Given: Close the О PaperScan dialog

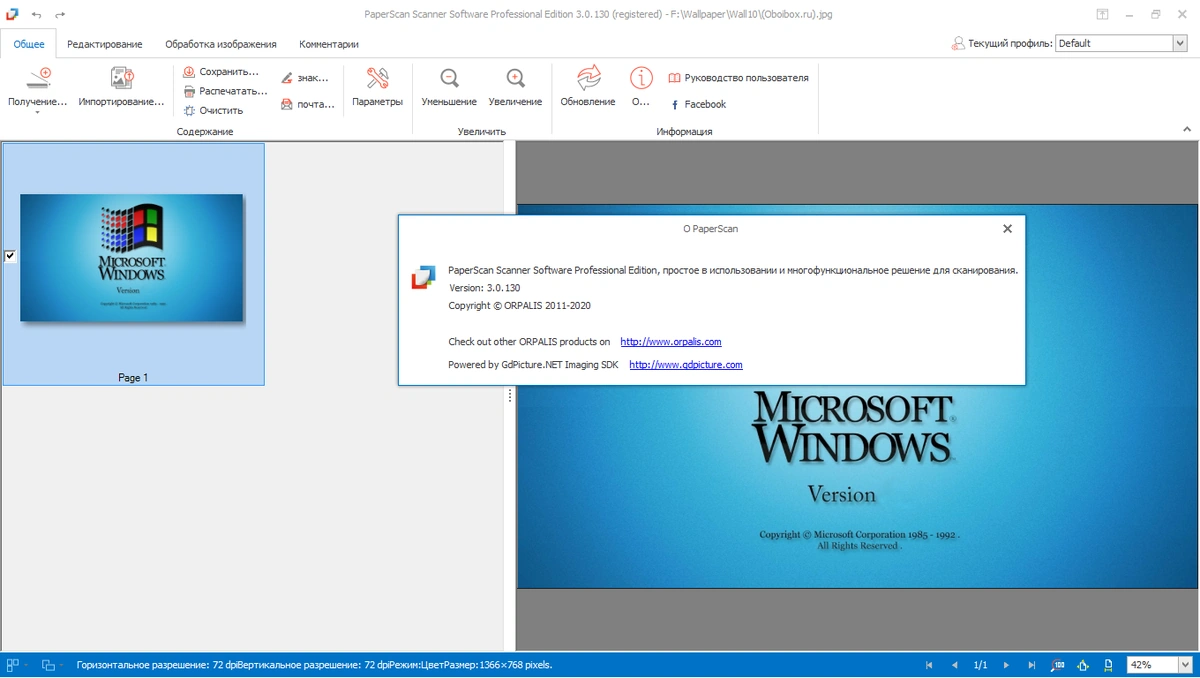Looking at the screenshot, I should click(x=1007, y=229).
